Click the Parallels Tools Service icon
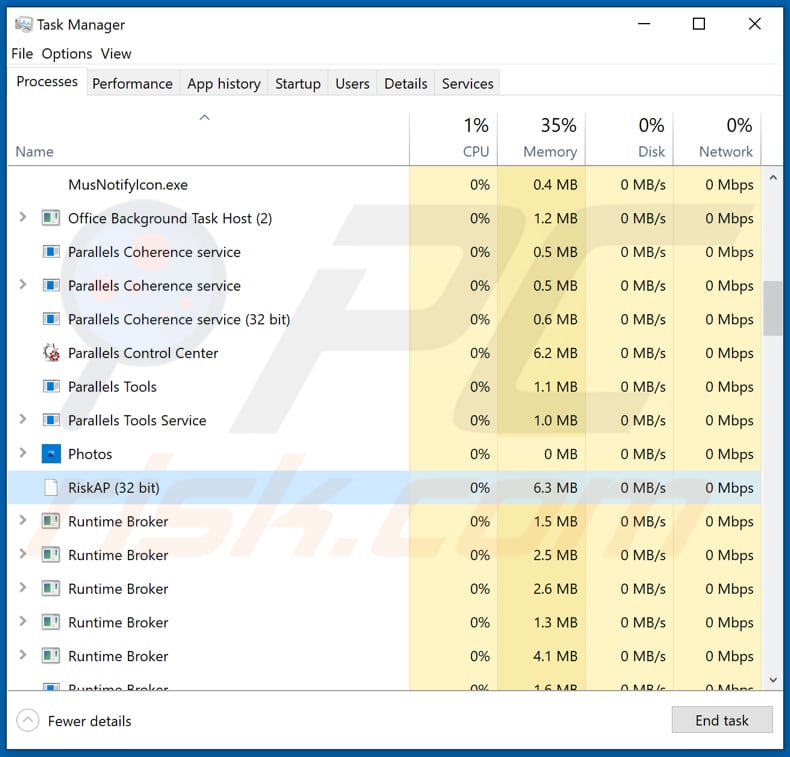Image resolution: width=790 pixels, height=757 pixels. [51, 420]
